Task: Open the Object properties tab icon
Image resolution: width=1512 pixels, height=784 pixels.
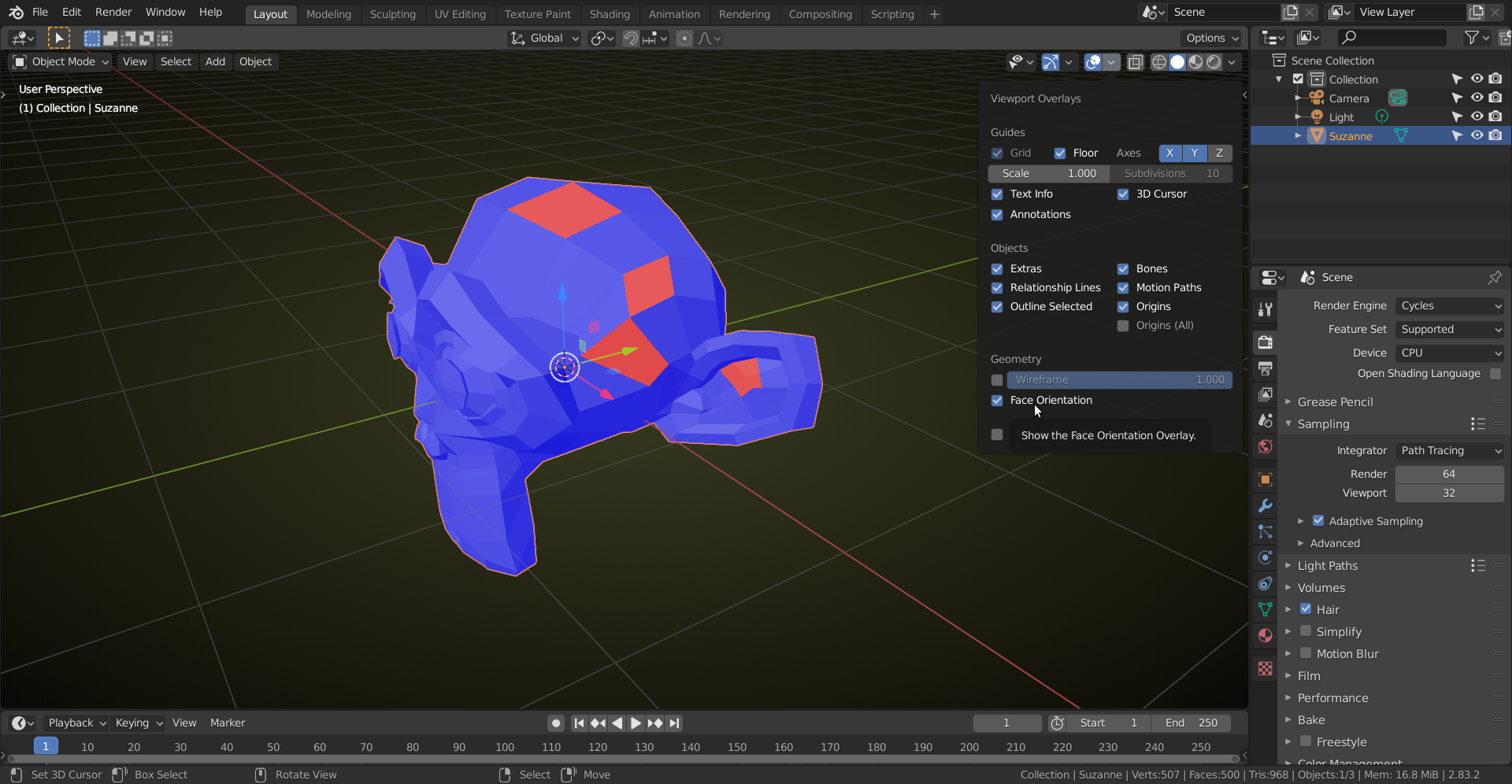Action: coord(1266,479)
